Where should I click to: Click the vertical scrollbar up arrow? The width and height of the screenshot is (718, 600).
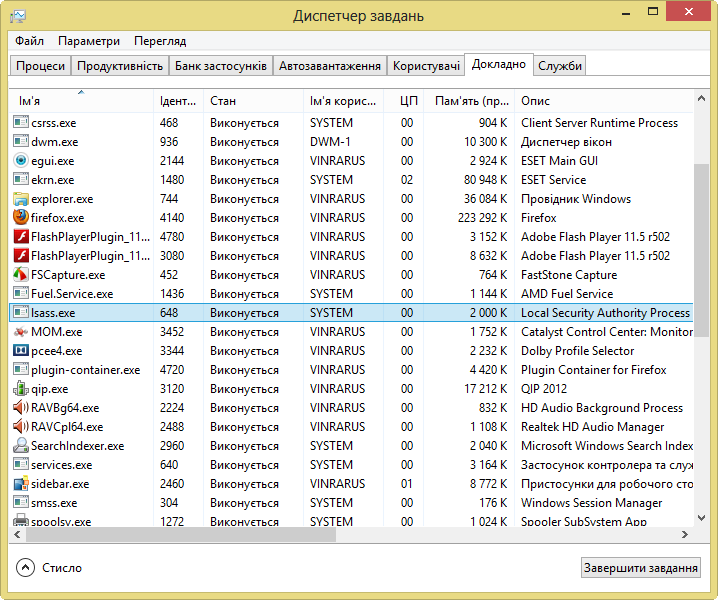tap(701, 98)
